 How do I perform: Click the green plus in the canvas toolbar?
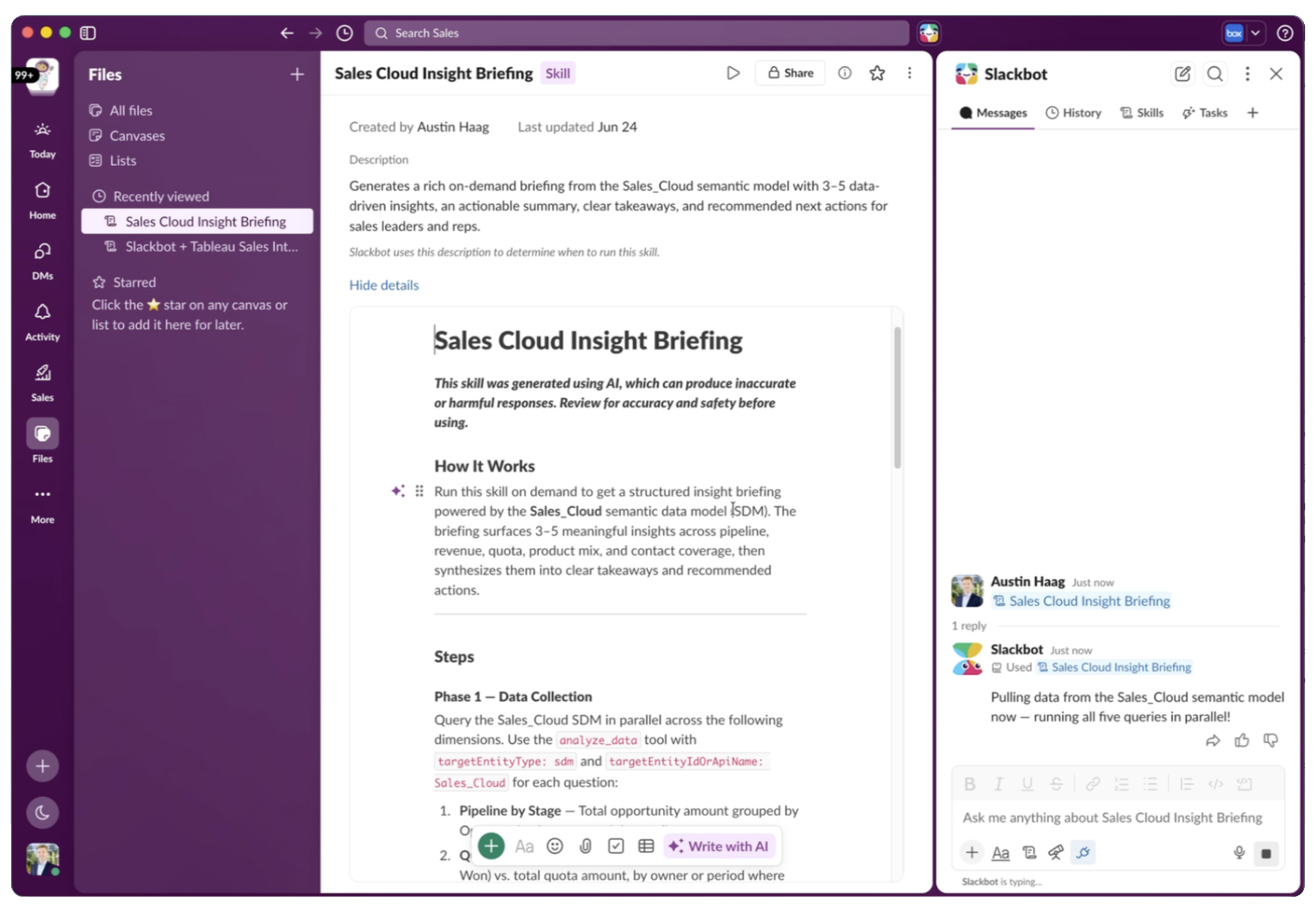pyautogui.click(x=491, y=846)
